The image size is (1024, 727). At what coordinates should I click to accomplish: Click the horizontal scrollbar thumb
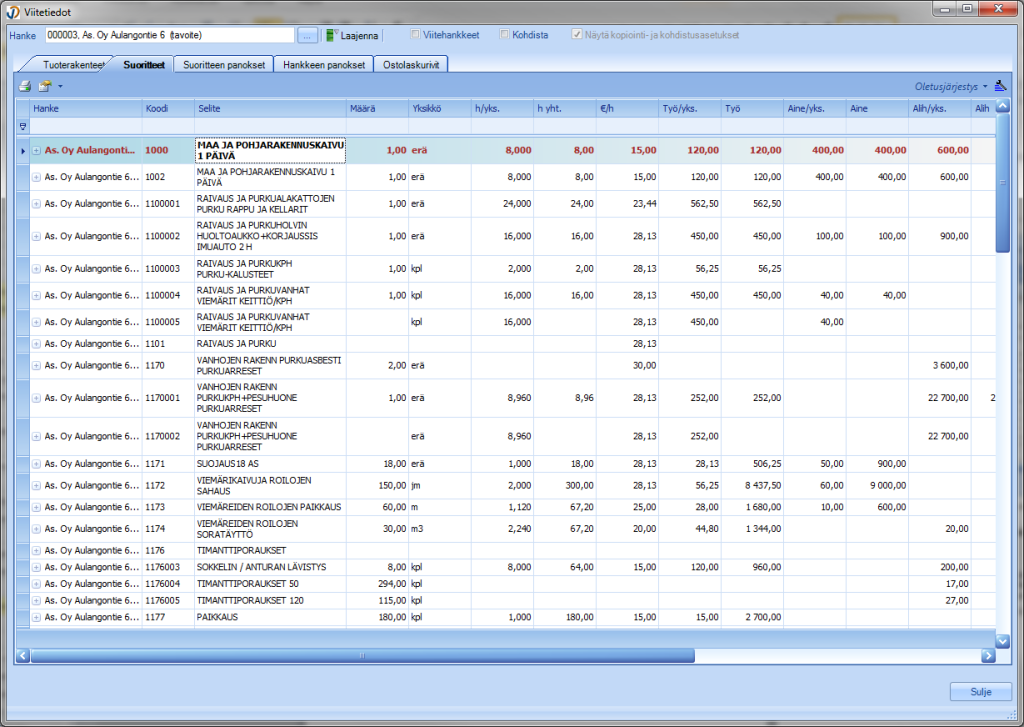coord(362,656)
